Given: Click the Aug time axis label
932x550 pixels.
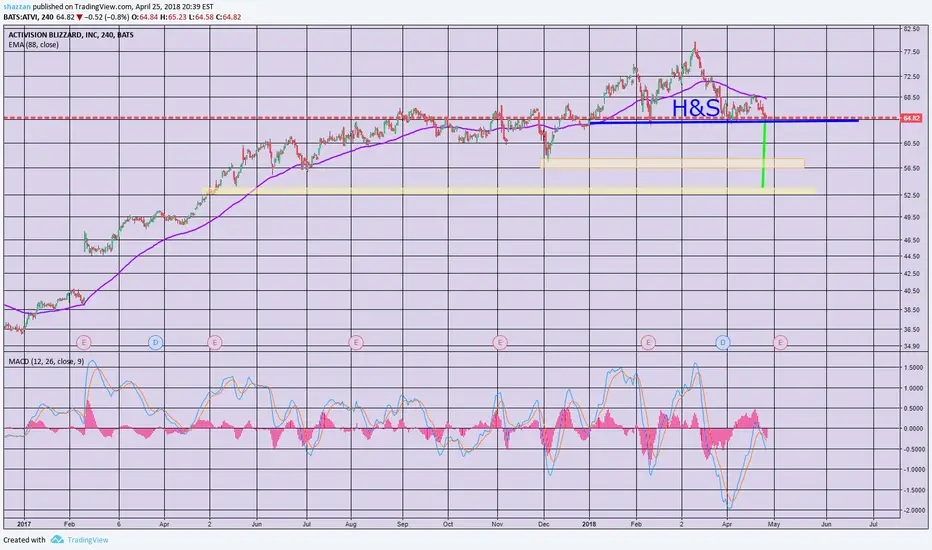Looking at the screenshot, I should [x=351, y=524].
